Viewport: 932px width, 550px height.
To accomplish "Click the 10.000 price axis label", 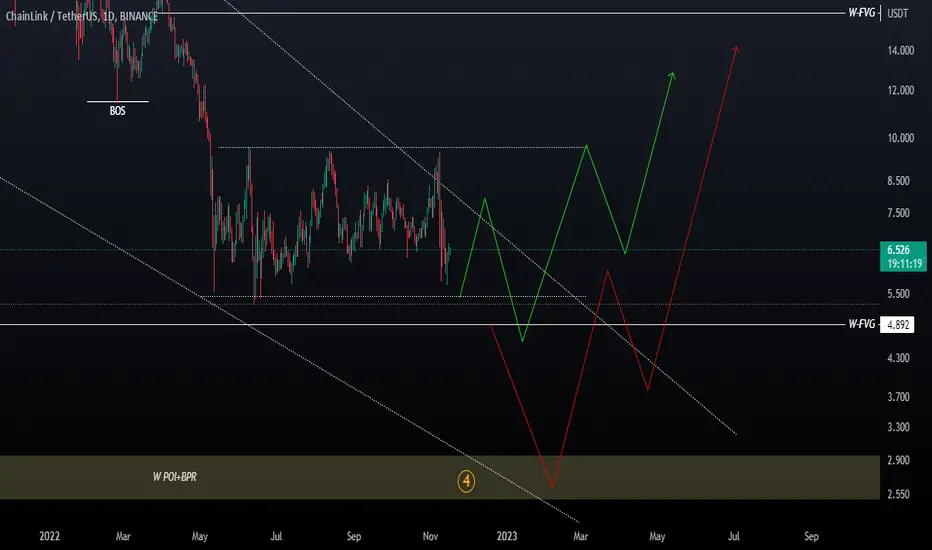I will [900, 138].
